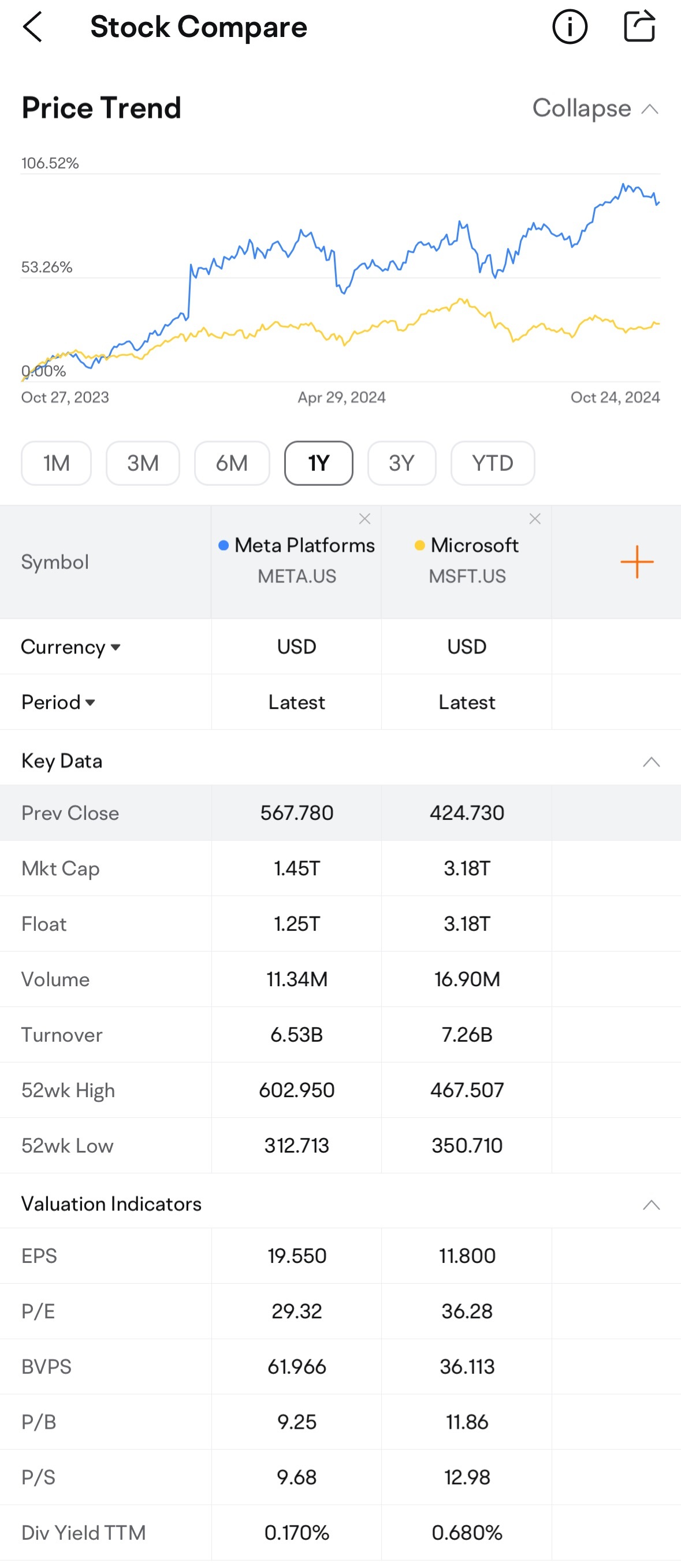Tap the Prev Close row label
The width and height of the screenshot is (681, 1568).
click(x=70, y=813)
